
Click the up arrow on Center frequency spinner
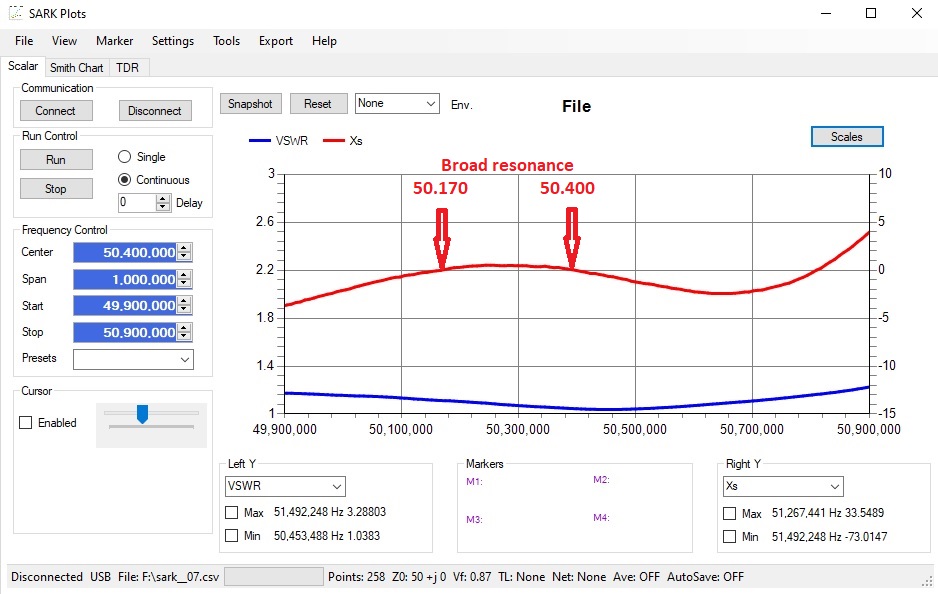pyautogui.click(x=184, y=248)
